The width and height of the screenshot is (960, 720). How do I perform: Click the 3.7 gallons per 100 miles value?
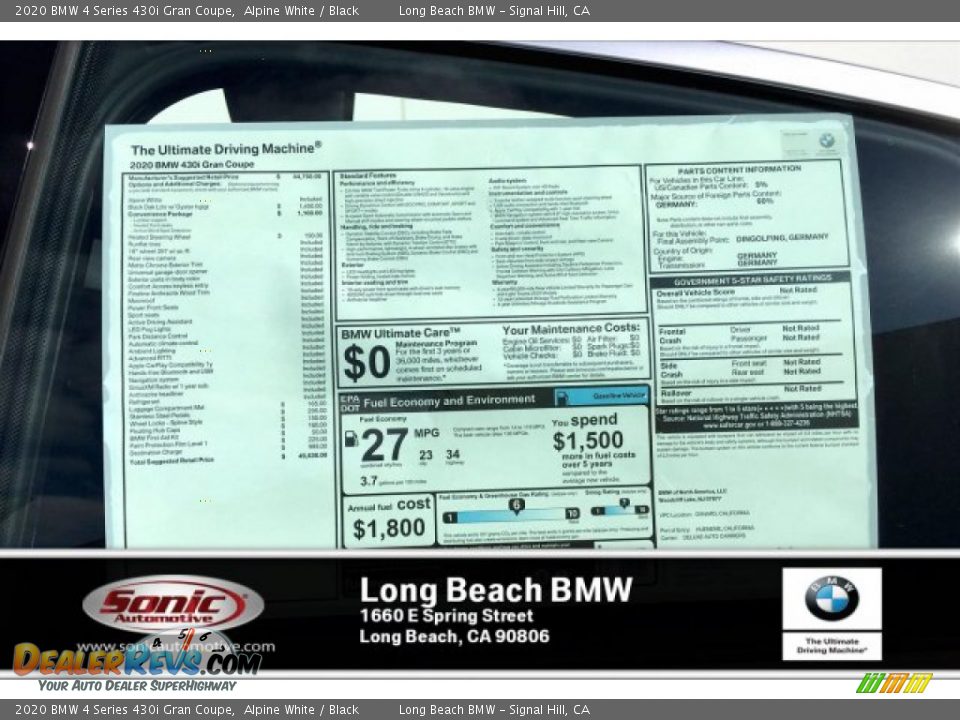369,481
